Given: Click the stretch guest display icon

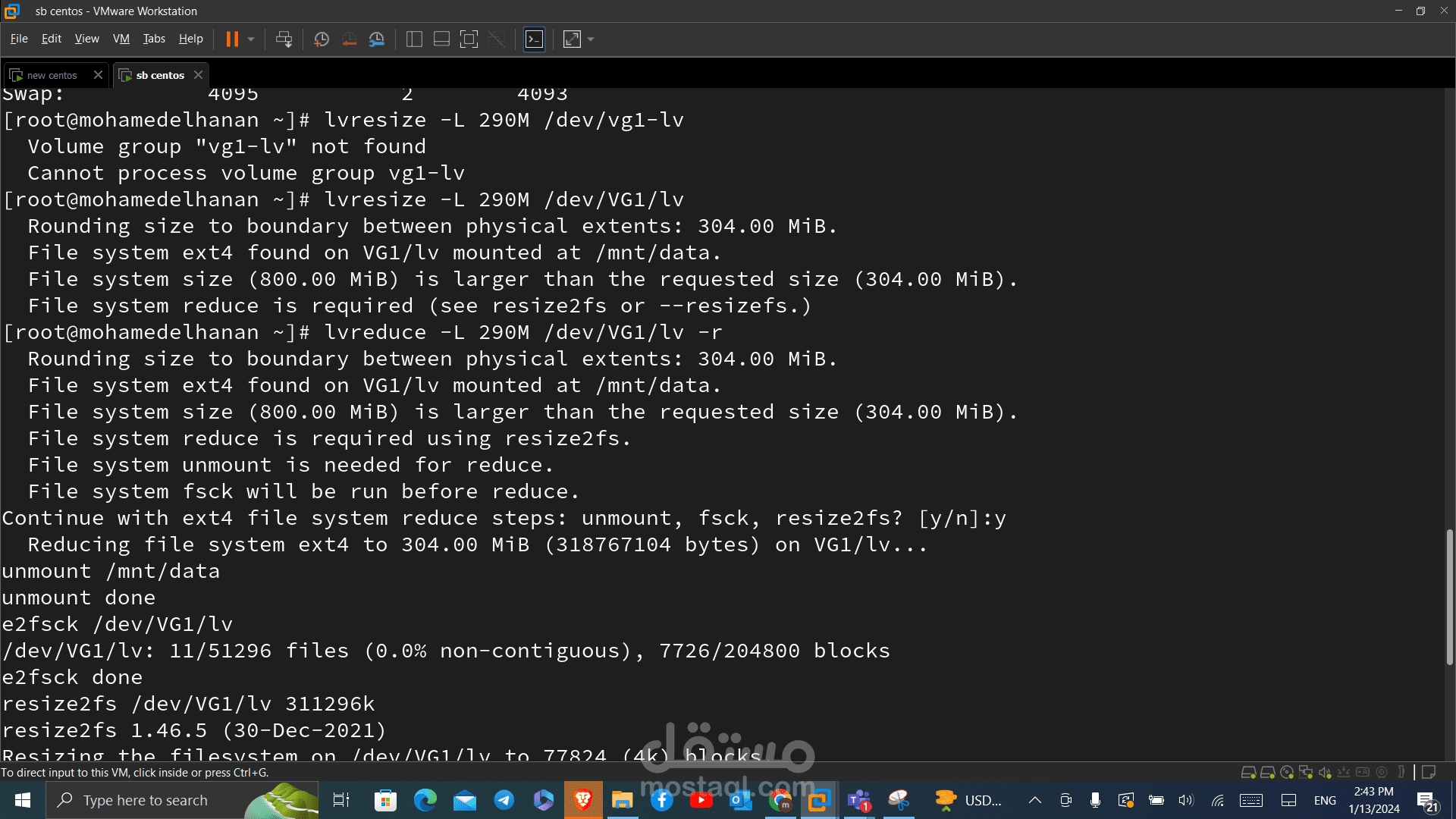Looking at the screenshot, I should pyautogui.click(x=572, y=39).
